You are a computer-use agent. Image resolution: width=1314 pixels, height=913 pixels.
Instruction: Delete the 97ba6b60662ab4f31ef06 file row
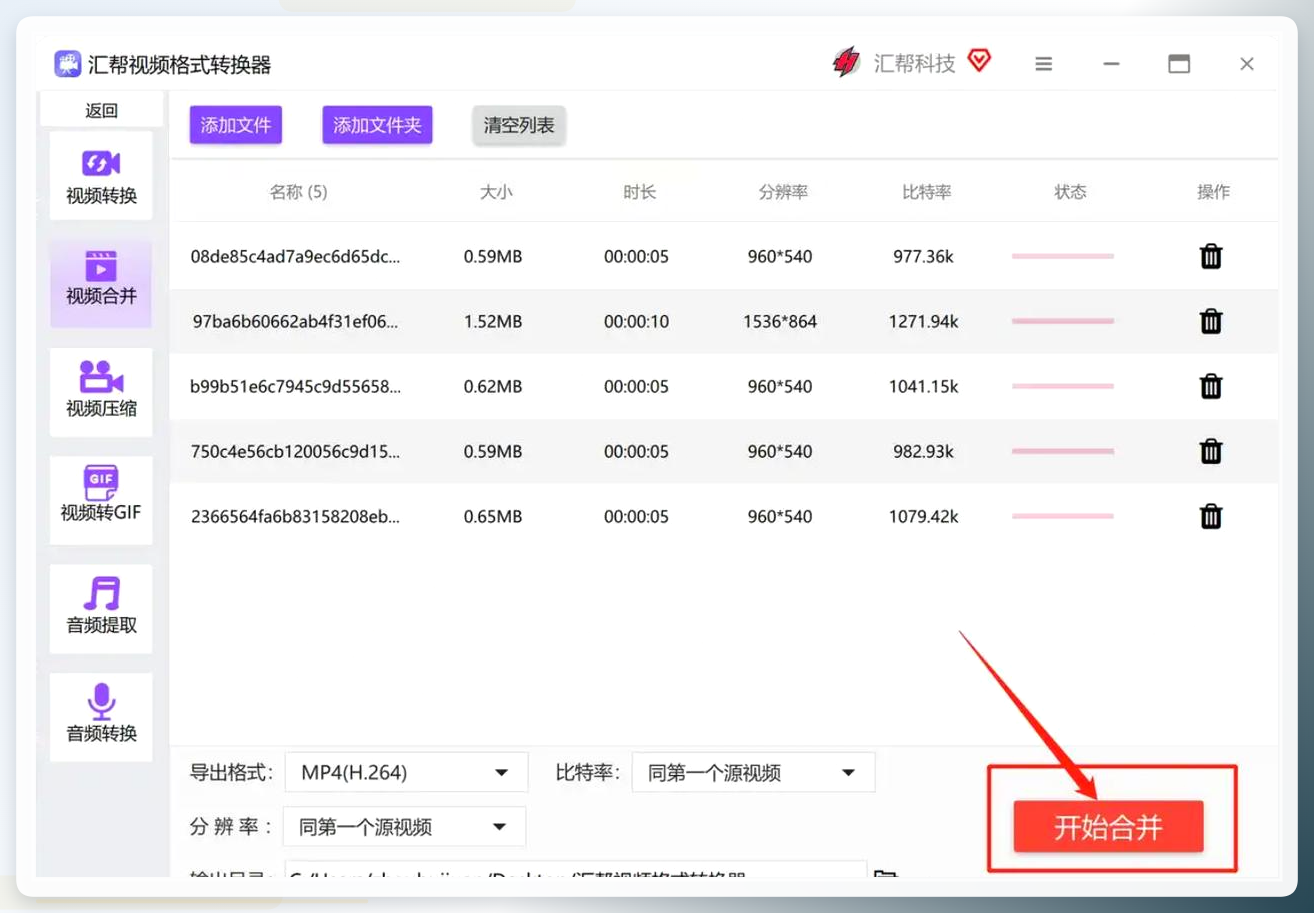point(1211,322)
